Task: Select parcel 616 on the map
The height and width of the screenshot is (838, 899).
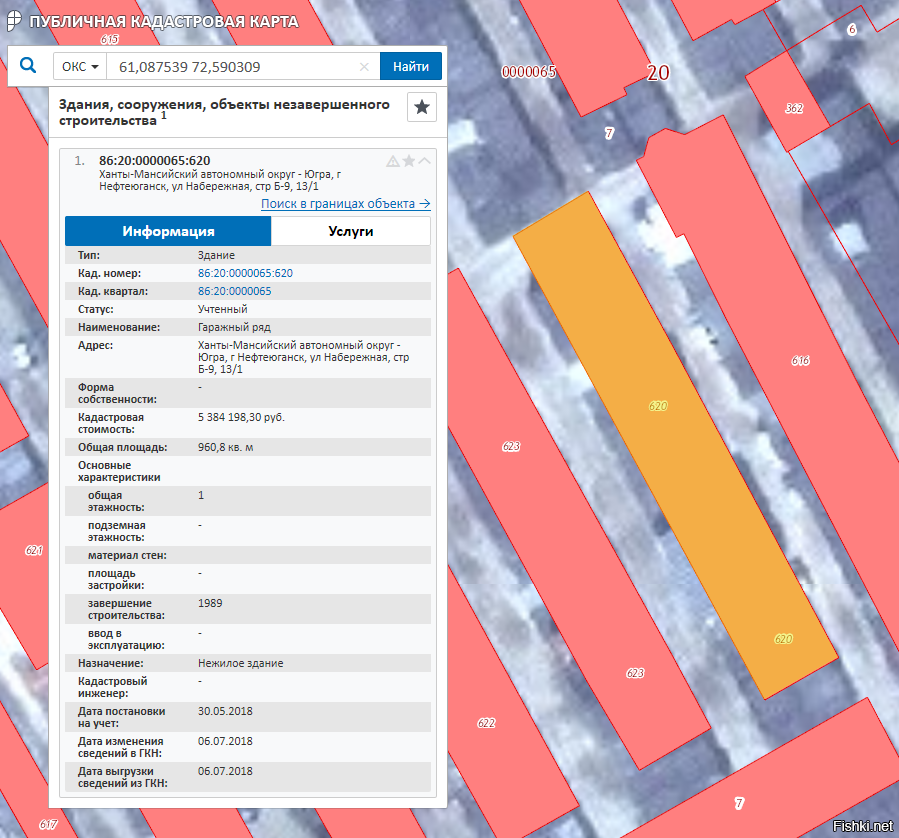Action: point(800,360)
